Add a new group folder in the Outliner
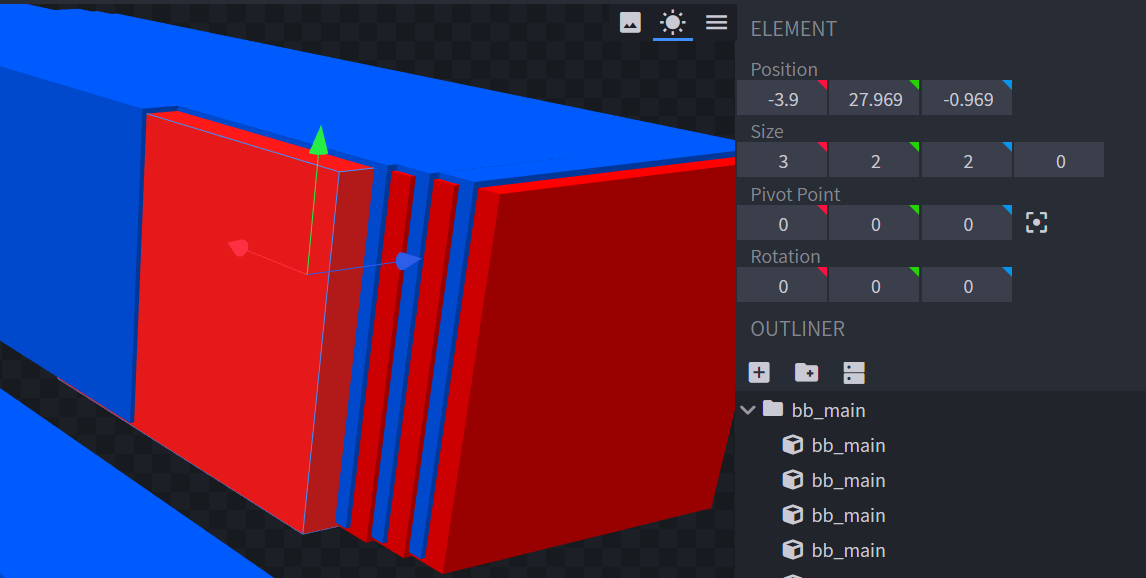 pos(806,373)
